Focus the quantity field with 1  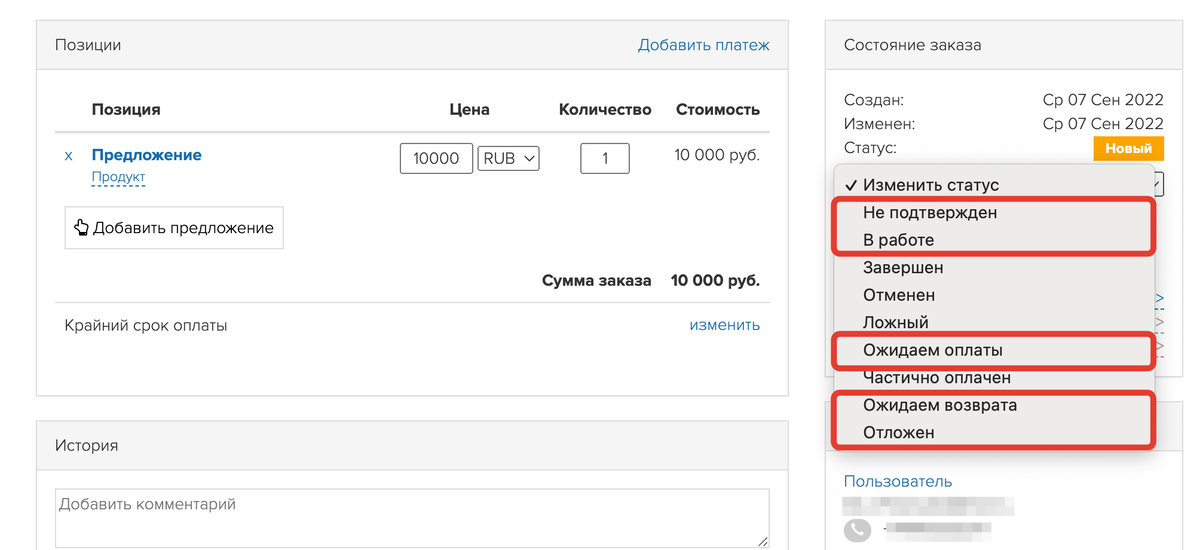pyautogui.click(x=605, y=158)
